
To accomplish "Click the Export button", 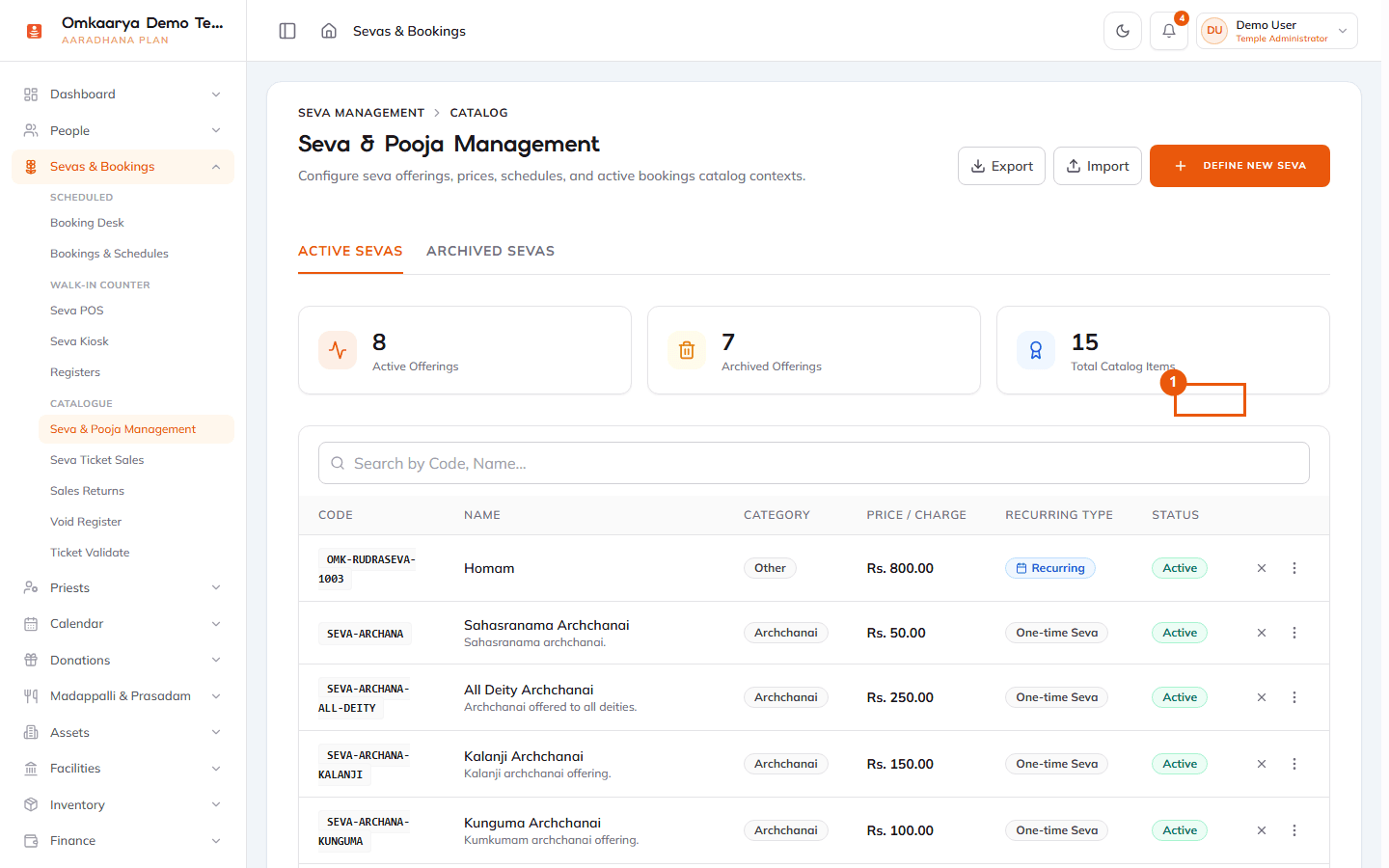I will click(x=1001, y=166).
